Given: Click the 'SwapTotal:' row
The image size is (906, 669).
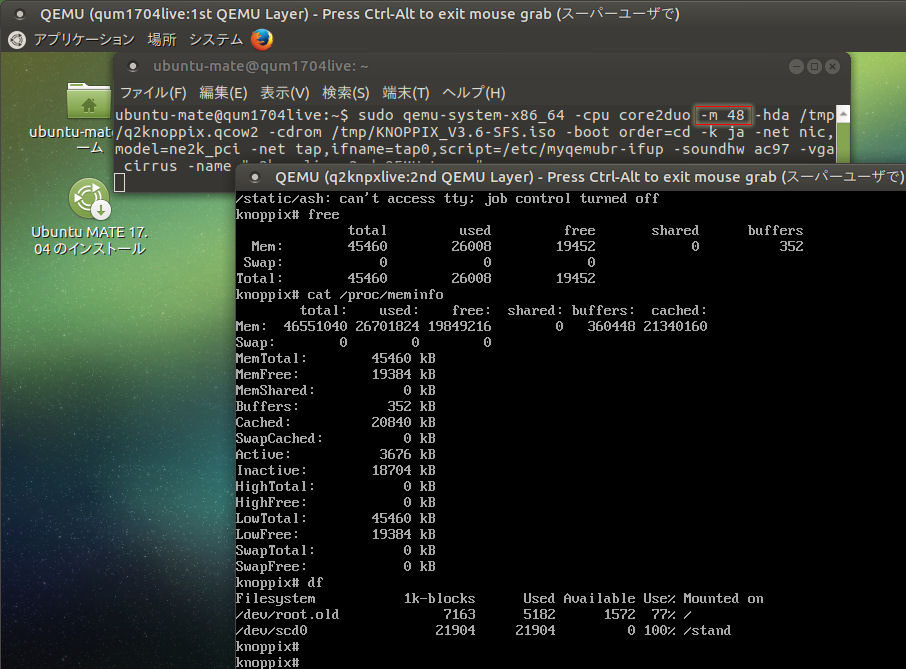Looking at the screenshot, I should (x=335, y=551).
